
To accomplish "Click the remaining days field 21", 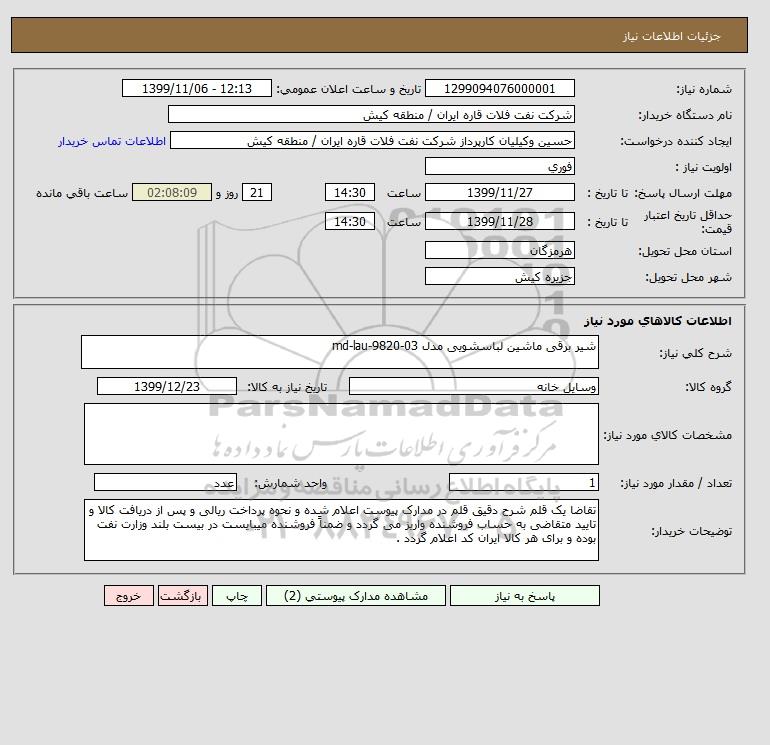I will 257,193.
